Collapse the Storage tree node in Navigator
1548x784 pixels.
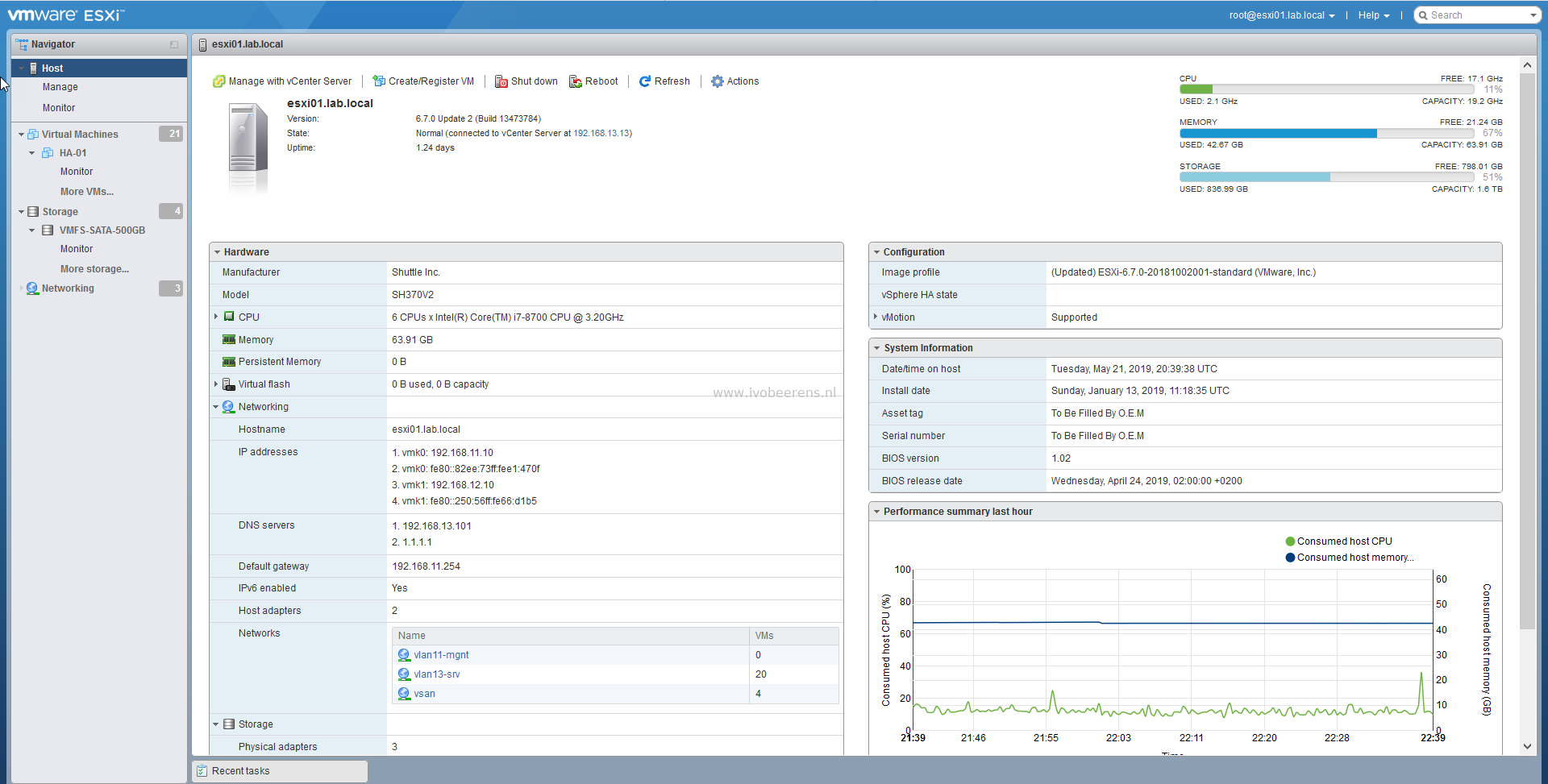click(x=21, y=212)
